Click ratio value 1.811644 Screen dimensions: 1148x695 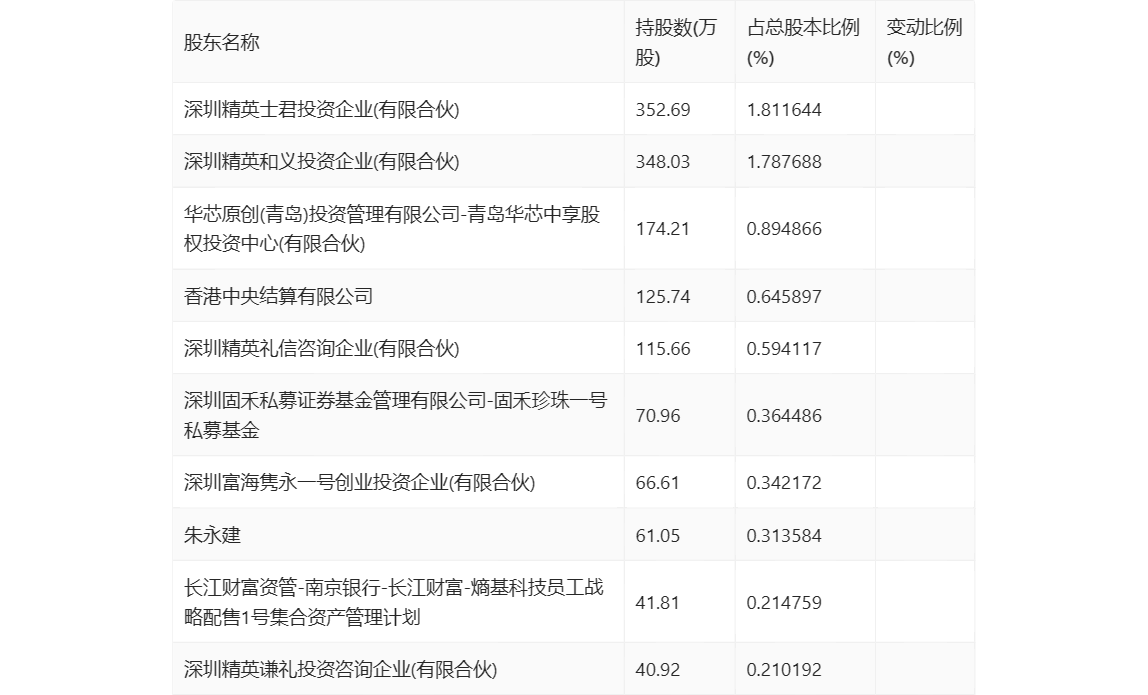tap(784, 110)
